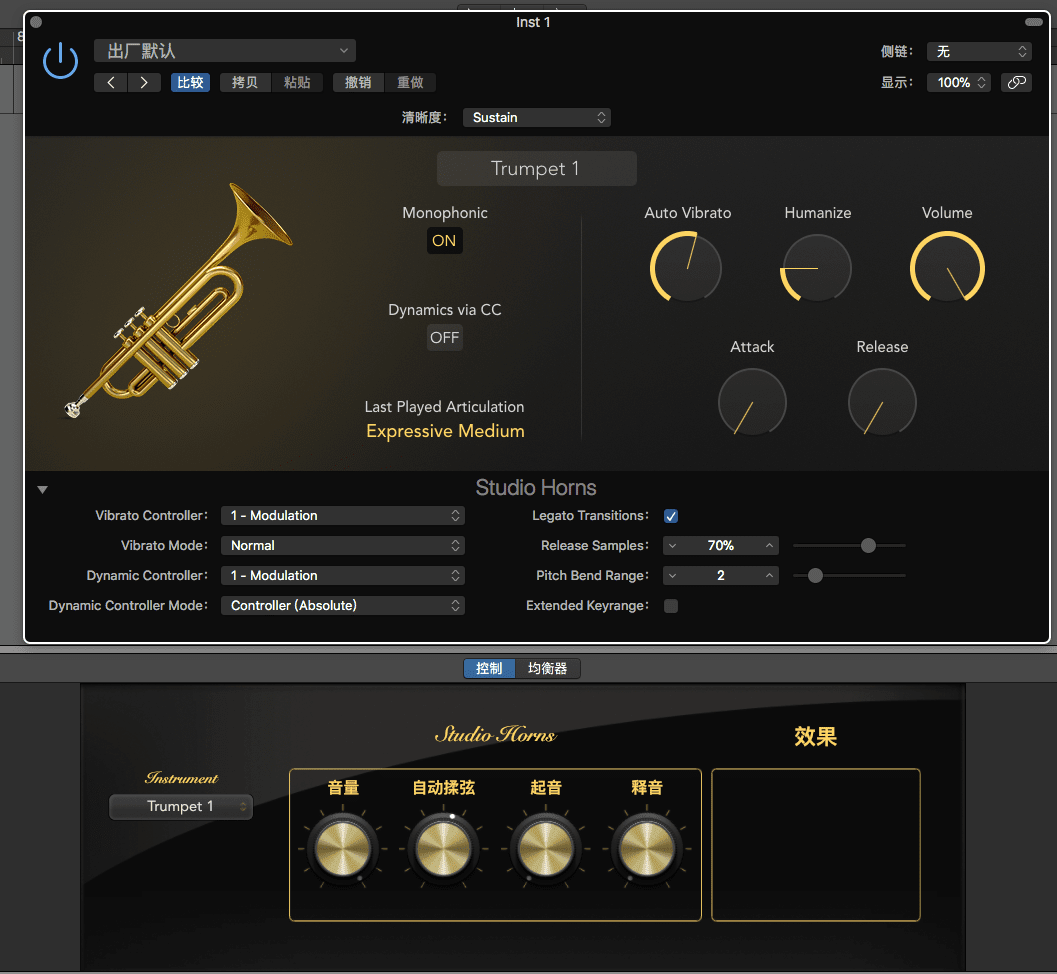
Task: Click the Release Samples 70% value field
Action: [x=721, y=545]
